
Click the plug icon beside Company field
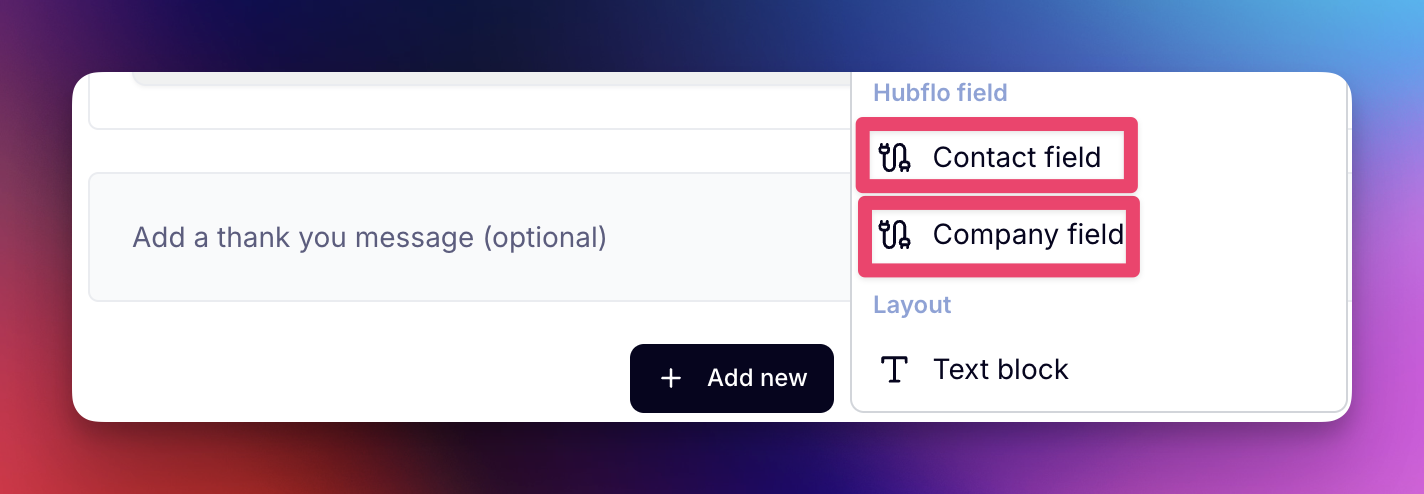[x=894, y=234]
